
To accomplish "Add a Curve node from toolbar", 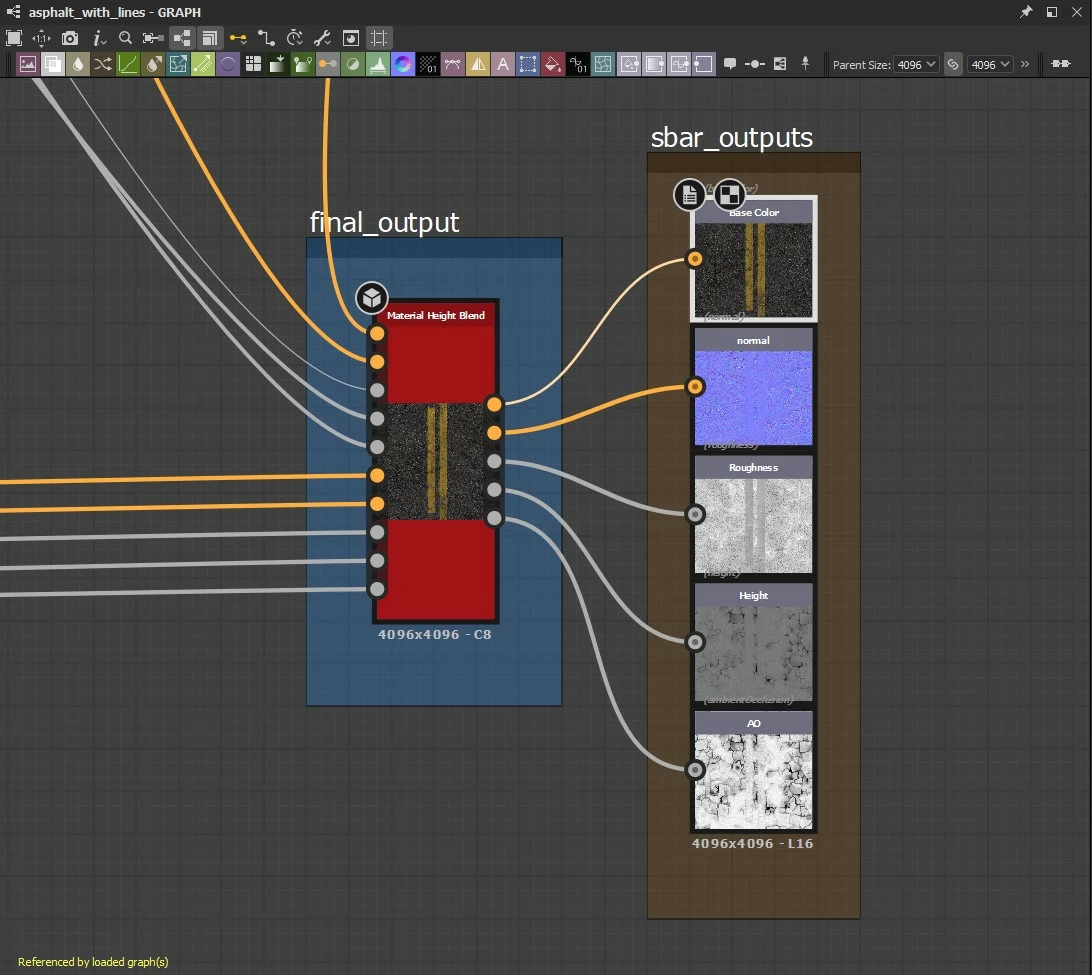I will pyautogui.click(x=128, y=64).
